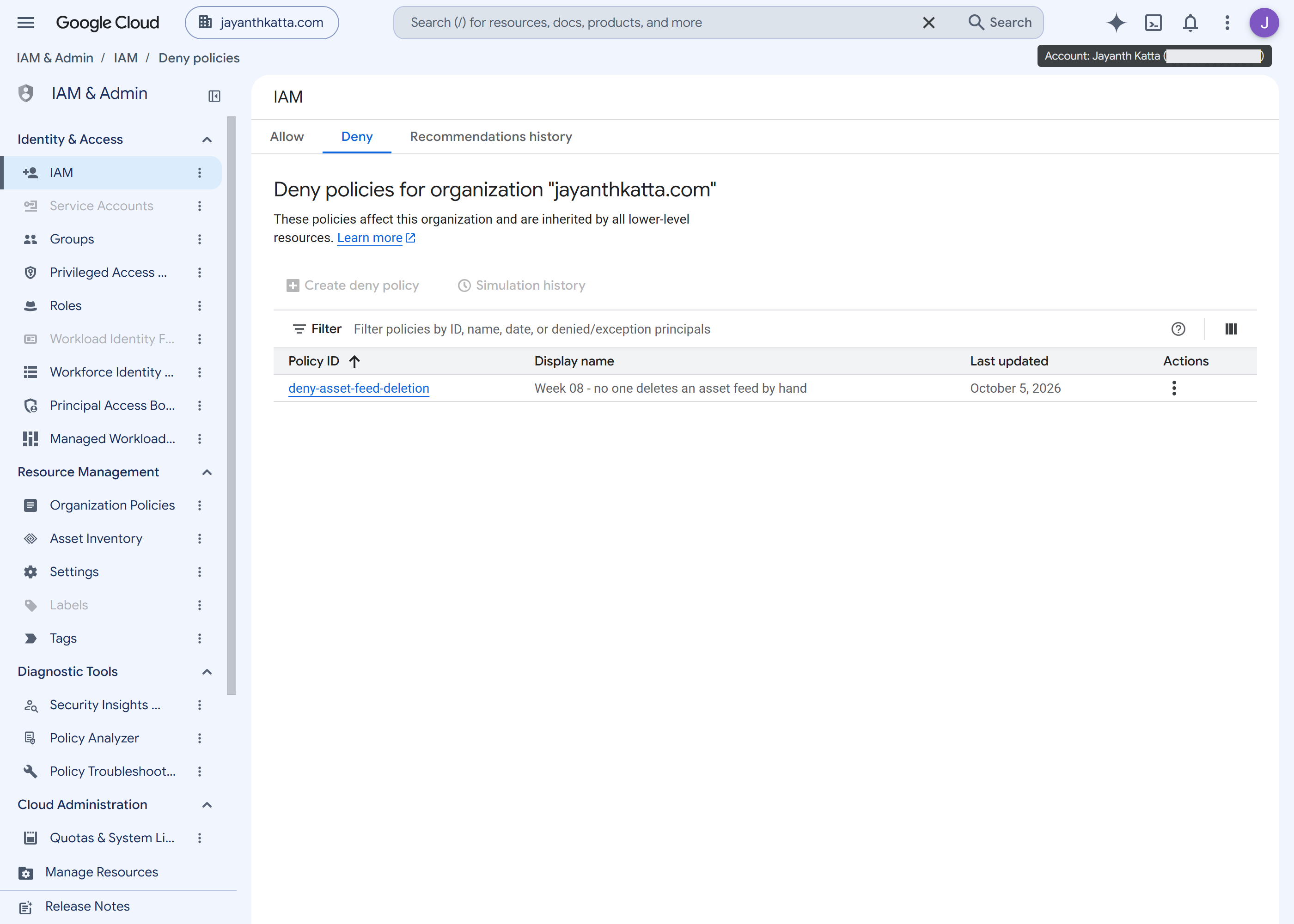Sort by Policy ID arrow

[x=354, y=361]
